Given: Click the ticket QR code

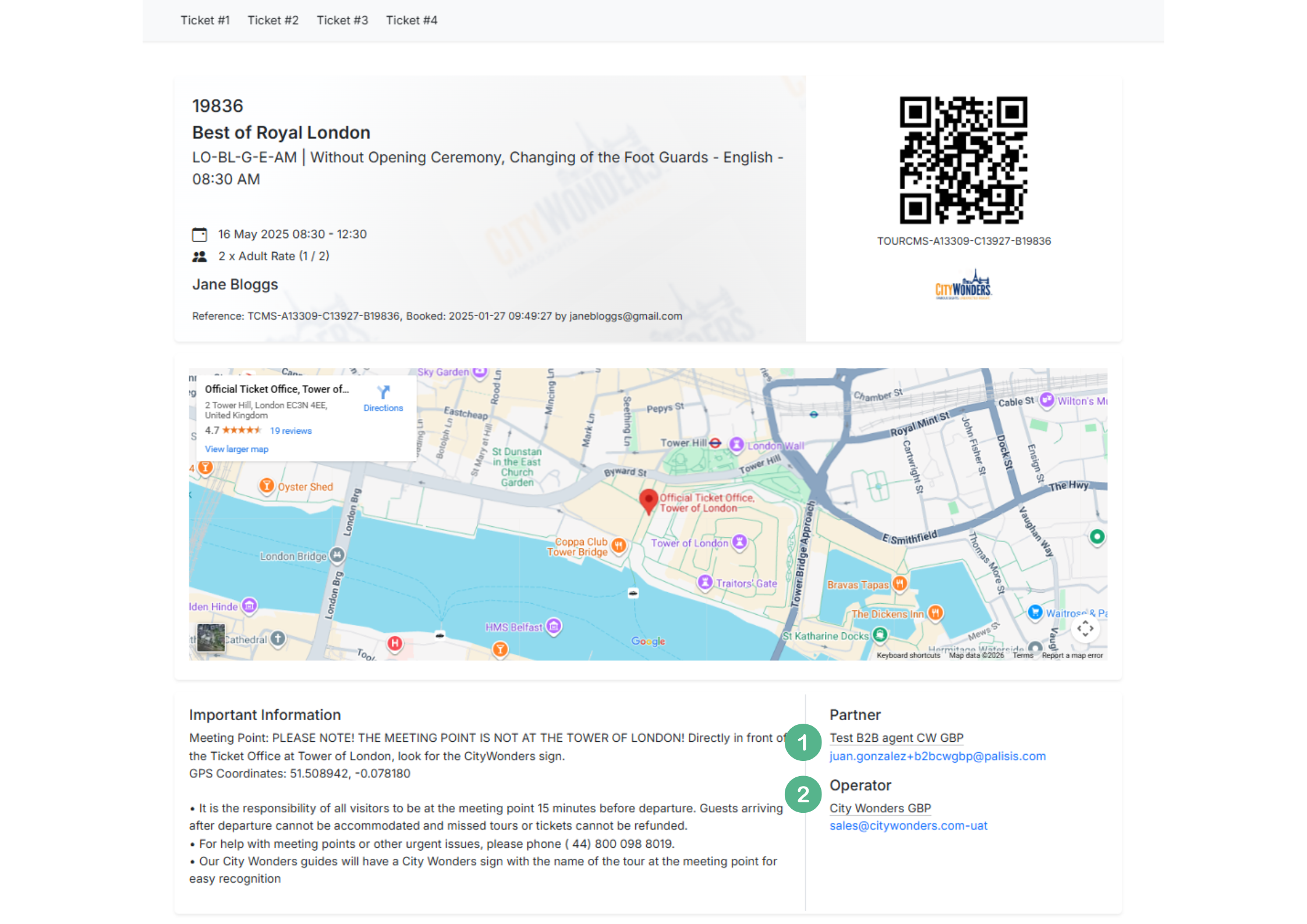Looking at the screenshot, I should [x=964, y=160].
